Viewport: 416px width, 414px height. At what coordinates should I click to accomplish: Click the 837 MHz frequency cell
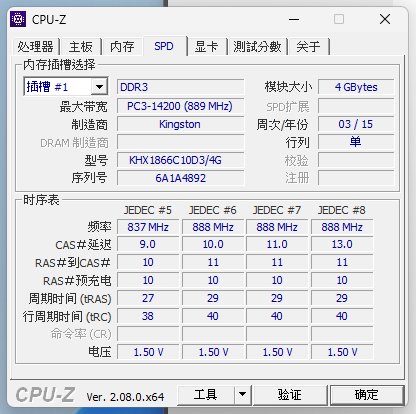[x=148, y=227]
